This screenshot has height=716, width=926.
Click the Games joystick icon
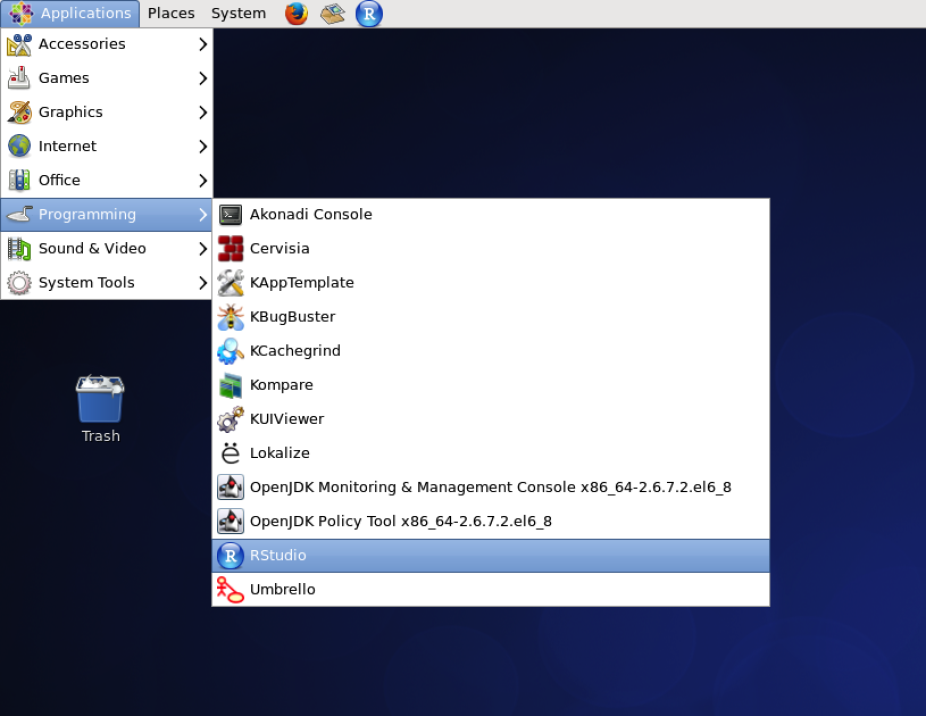pos(19,78)
